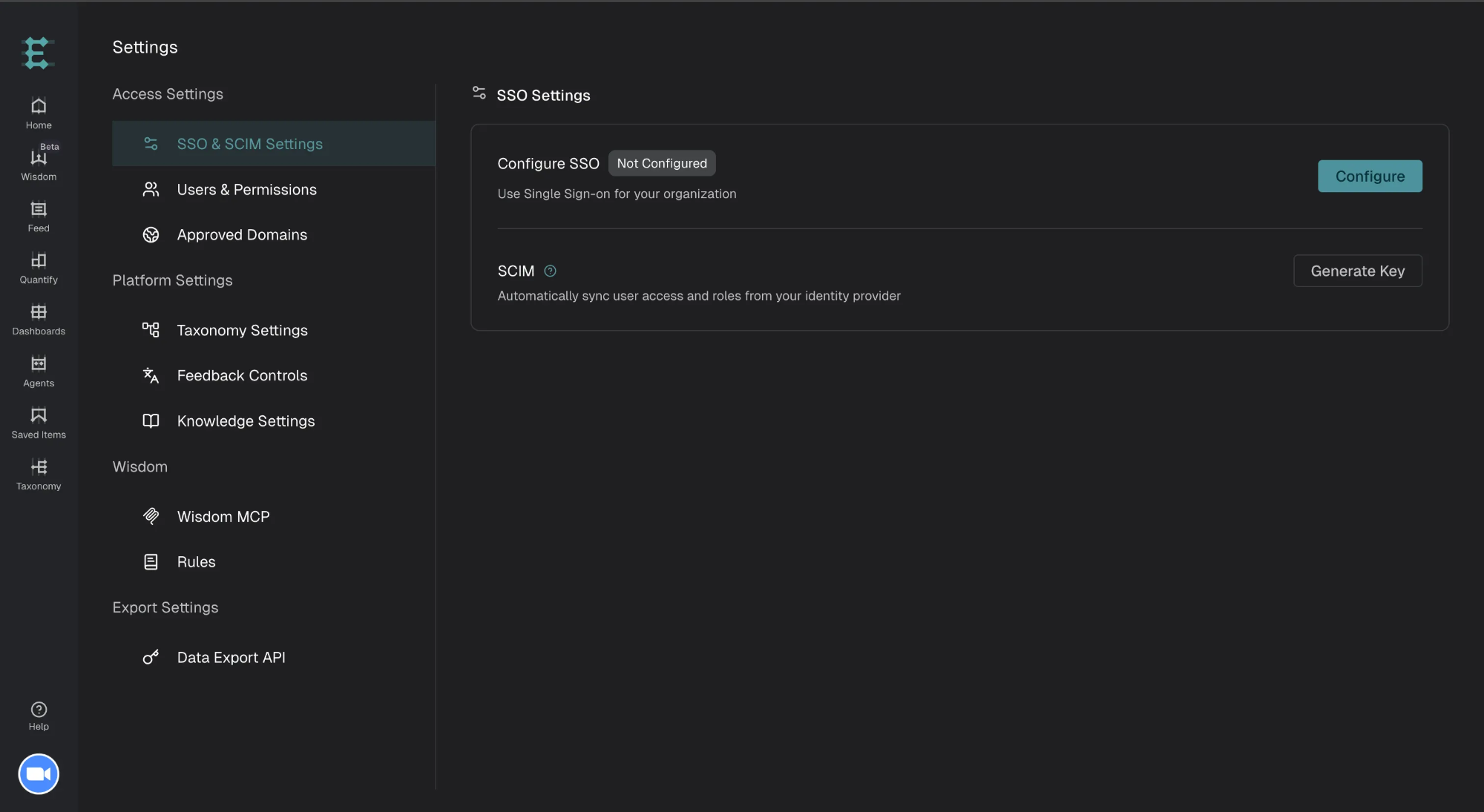Open the Dashboards sidebar icon

pyautogui.click(x=39, y=311)
